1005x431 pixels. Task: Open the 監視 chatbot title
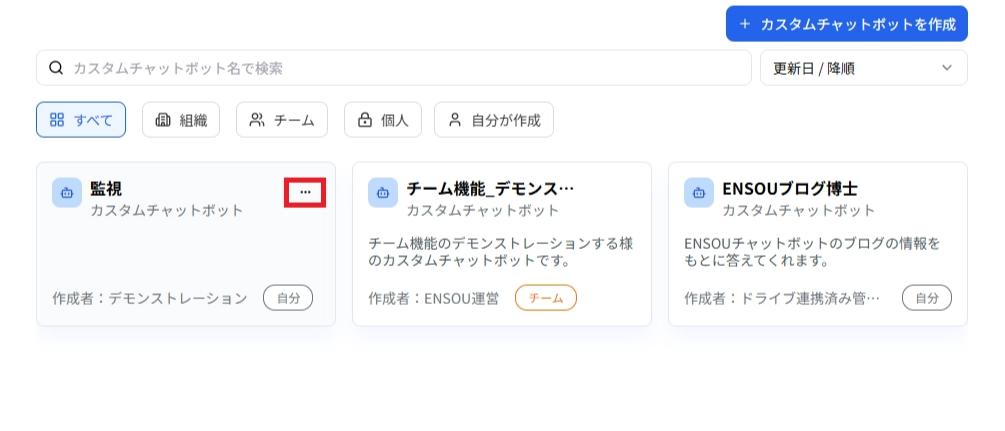point(106,189)
